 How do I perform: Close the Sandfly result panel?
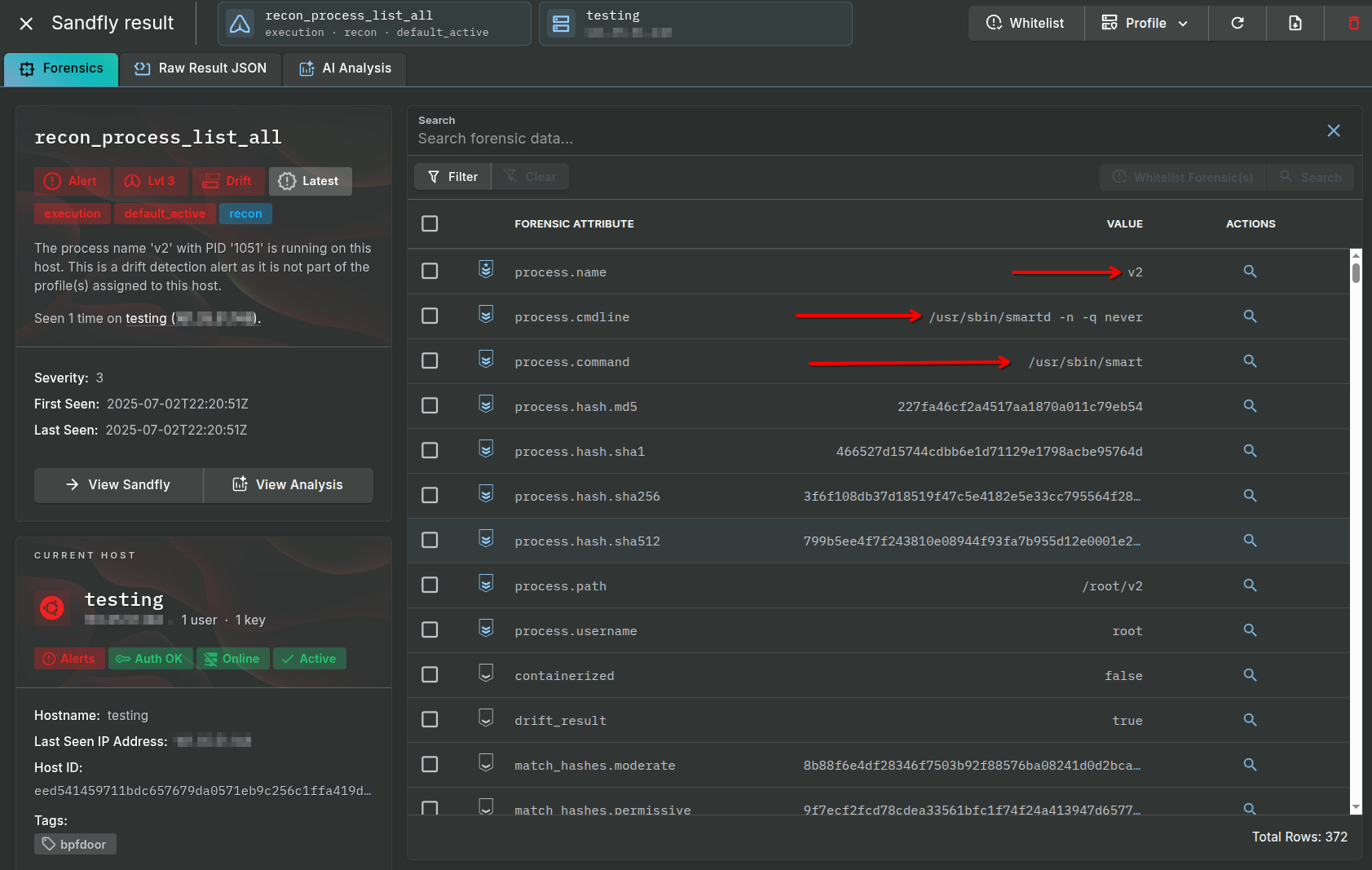tap(26, 24)
